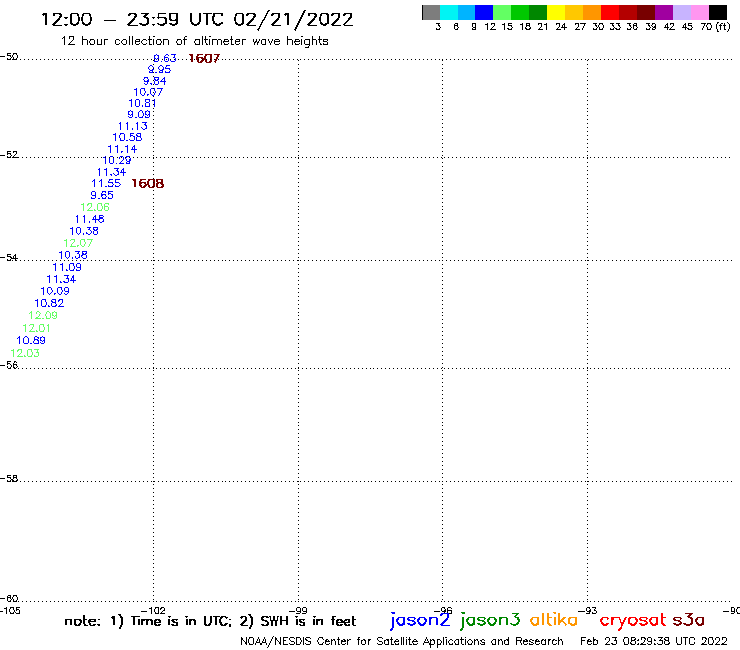The image size is (740, 650).
Task: Click the -52 latitude axis label
Action: point(9,155)
